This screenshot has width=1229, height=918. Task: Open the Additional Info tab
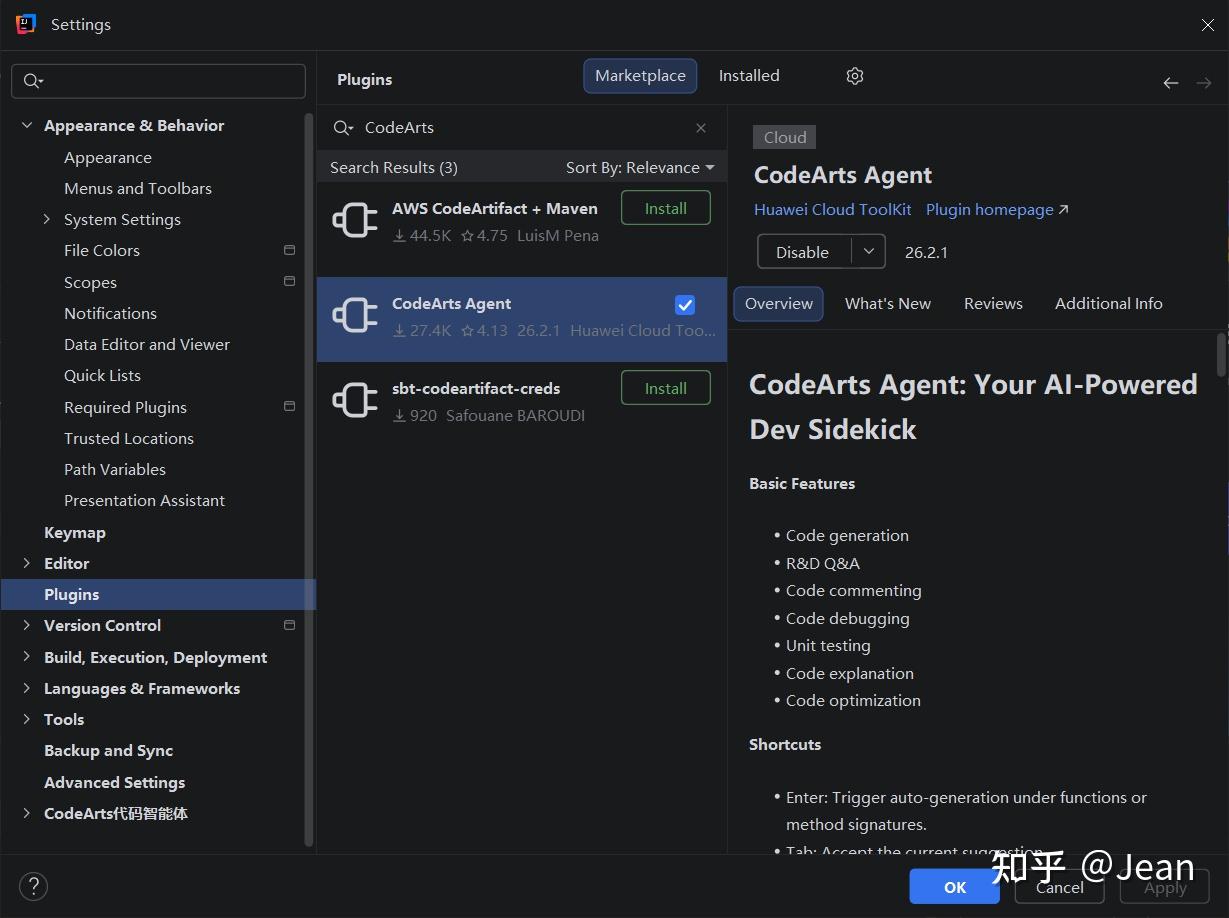pos(1109,304)
